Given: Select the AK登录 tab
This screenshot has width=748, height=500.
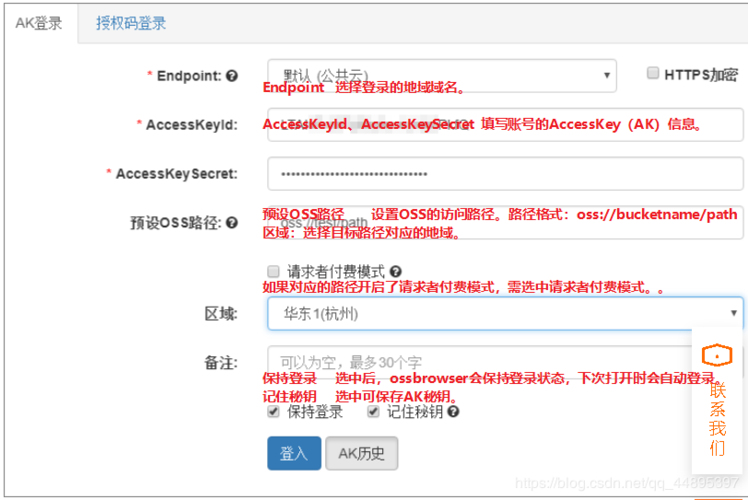Looking at the screenshot, I should tap(39, 23).
